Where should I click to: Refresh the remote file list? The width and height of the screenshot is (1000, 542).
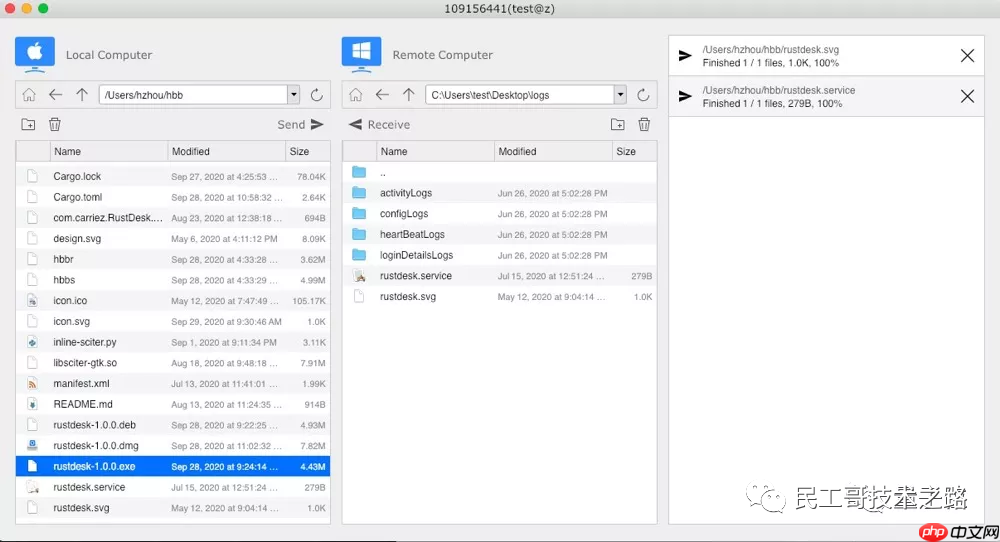tap(644, 95)
